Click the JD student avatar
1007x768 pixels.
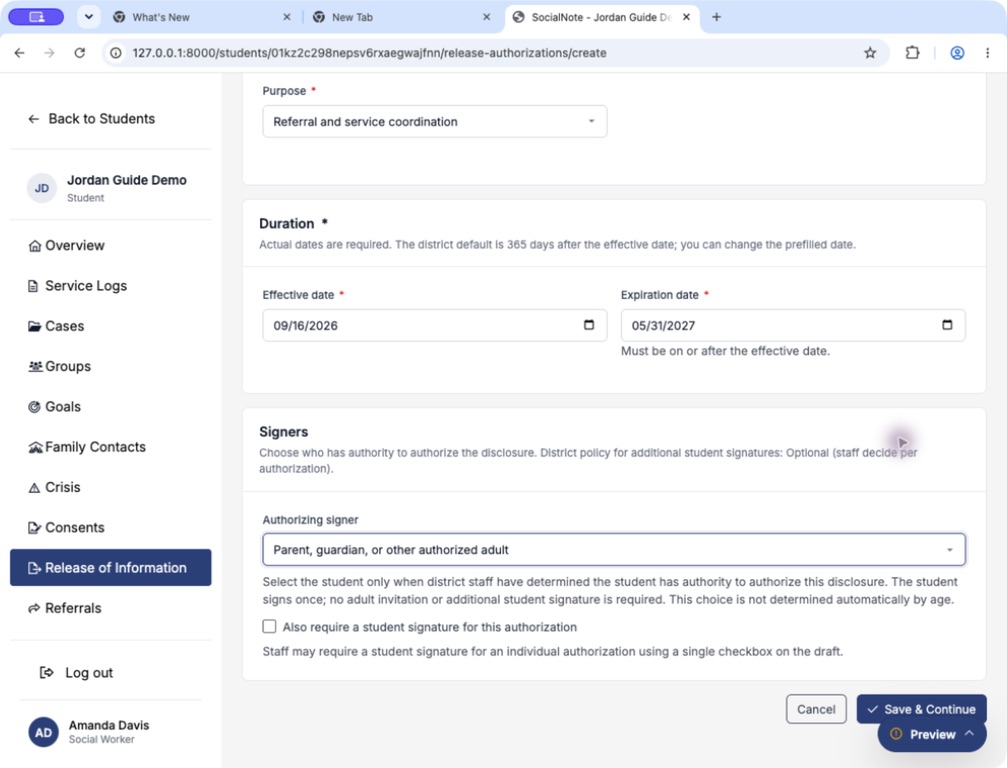pos(42,188)
